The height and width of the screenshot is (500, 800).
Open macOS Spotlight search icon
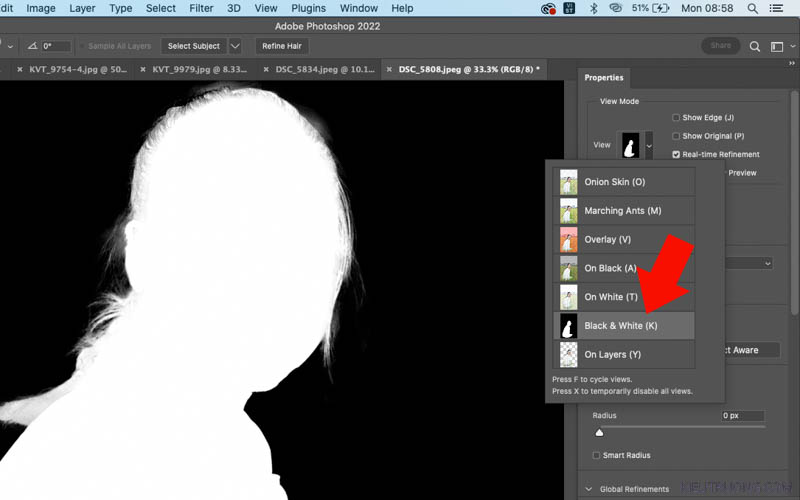[x=753, y=8]
